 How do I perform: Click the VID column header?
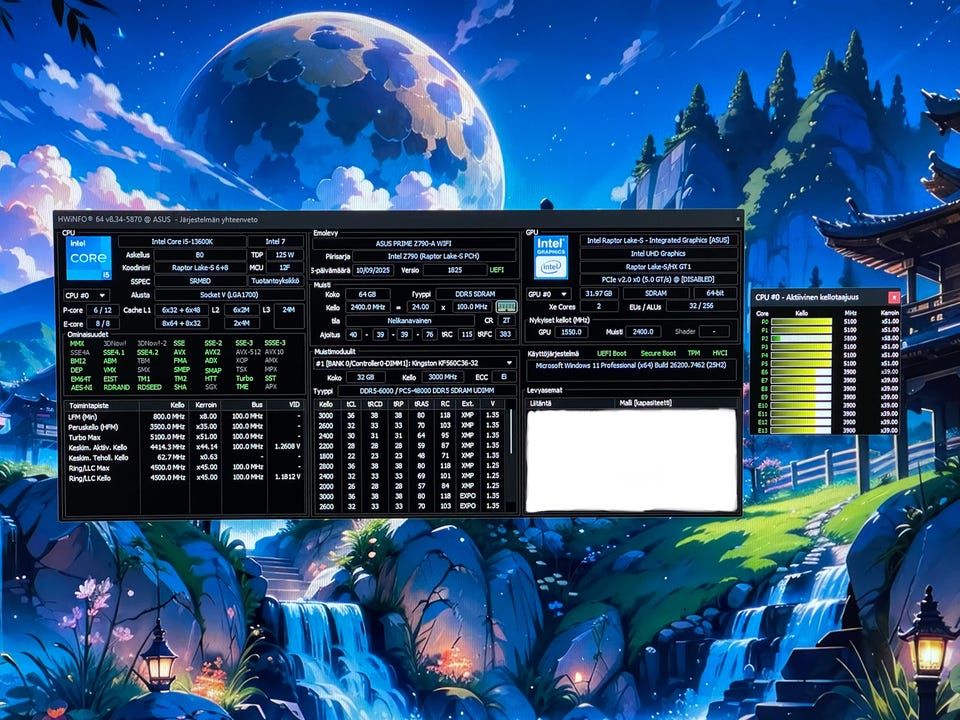click(287, 405)
